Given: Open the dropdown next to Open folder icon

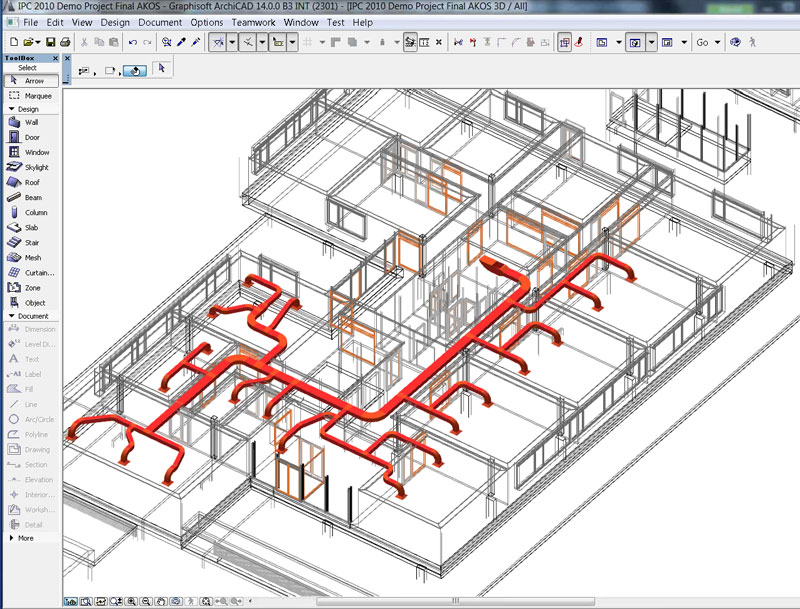Looking at the screenshot, I should point(38,42).
